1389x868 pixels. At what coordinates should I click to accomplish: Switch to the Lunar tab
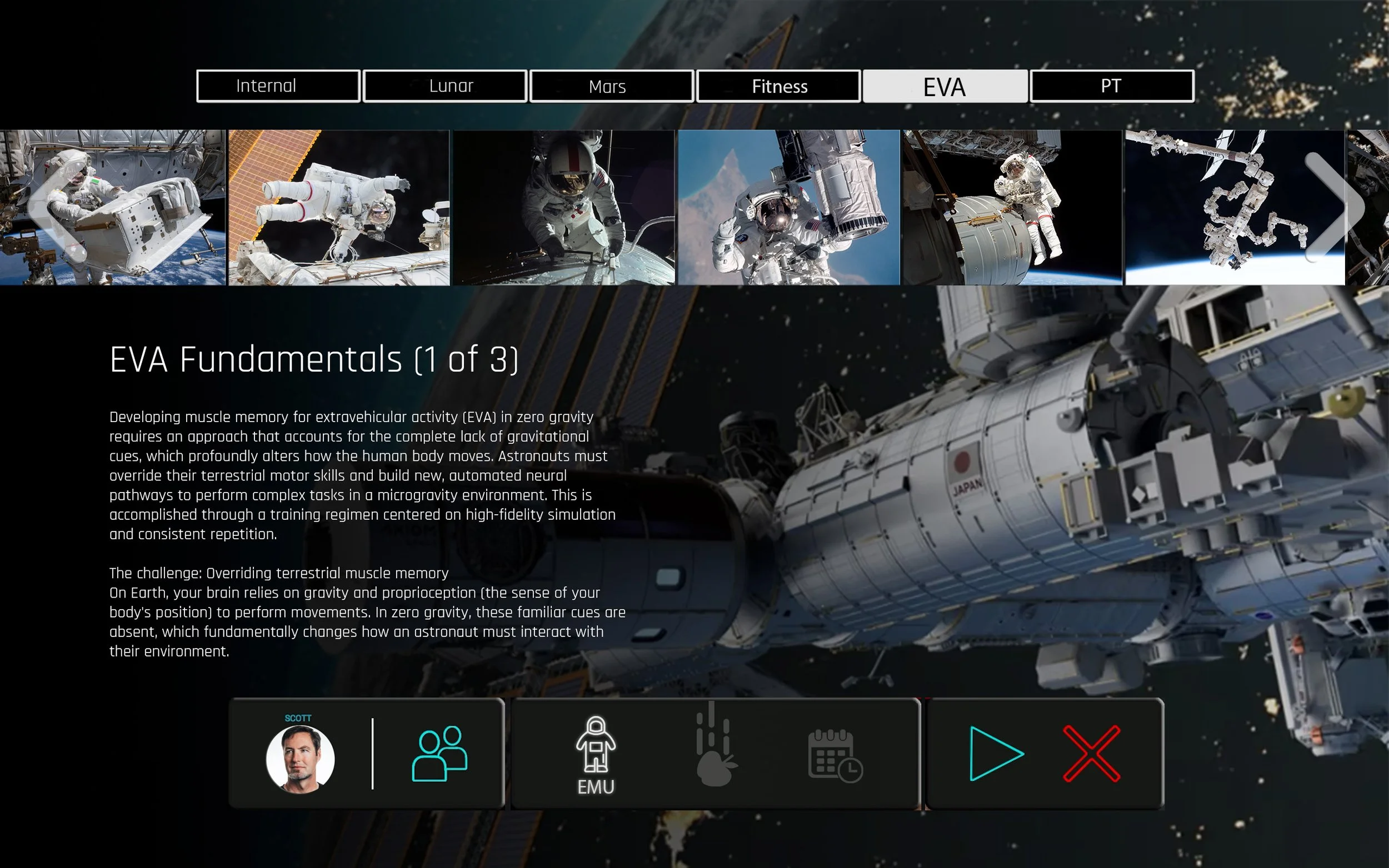(x=445, y=86)
